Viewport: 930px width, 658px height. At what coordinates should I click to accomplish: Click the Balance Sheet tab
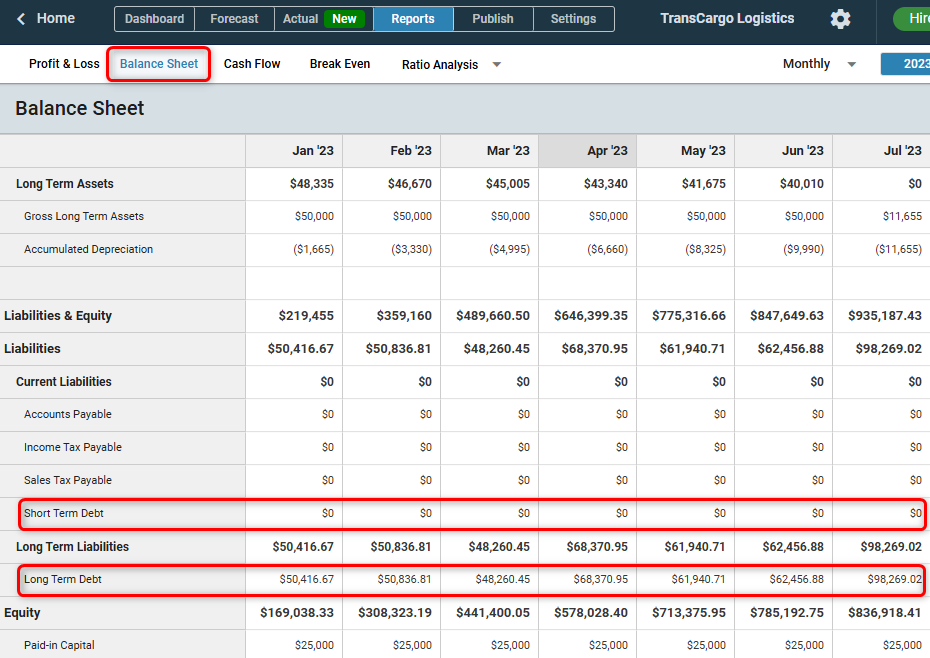click(159, 64)
